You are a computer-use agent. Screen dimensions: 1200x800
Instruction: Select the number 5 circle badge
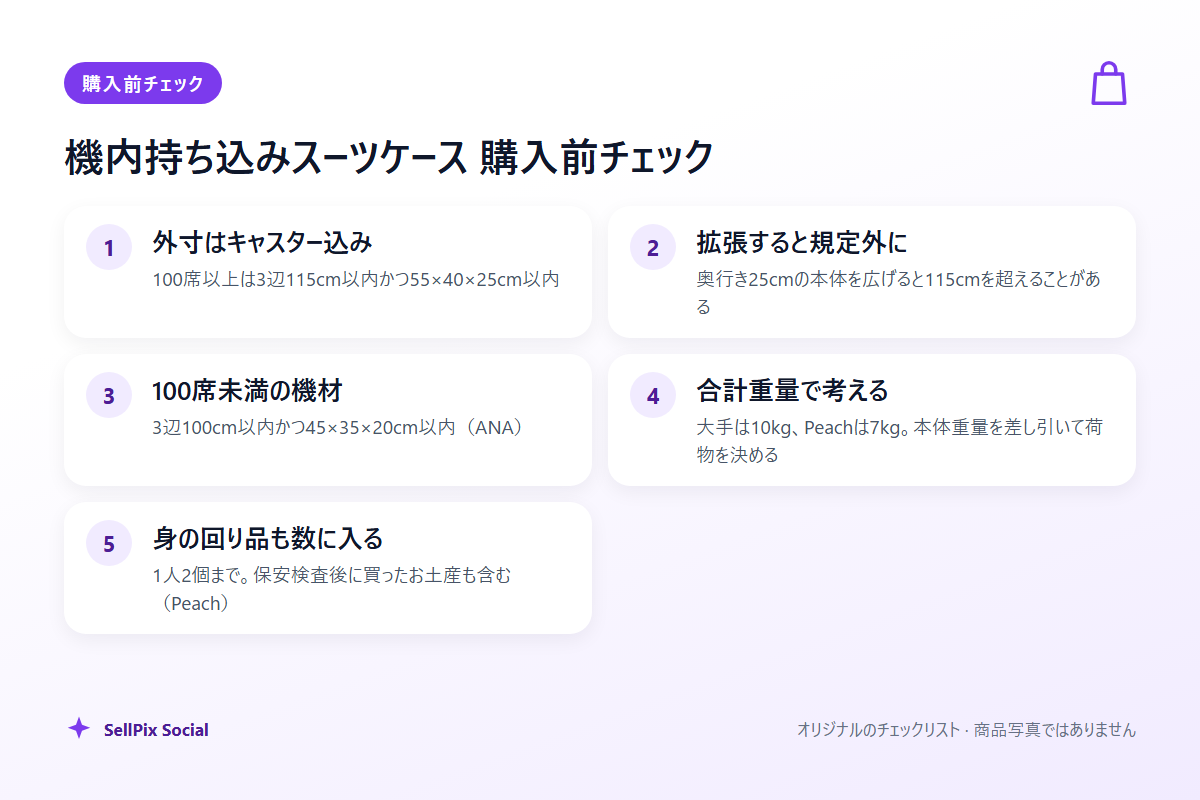[x=109, y=543]
